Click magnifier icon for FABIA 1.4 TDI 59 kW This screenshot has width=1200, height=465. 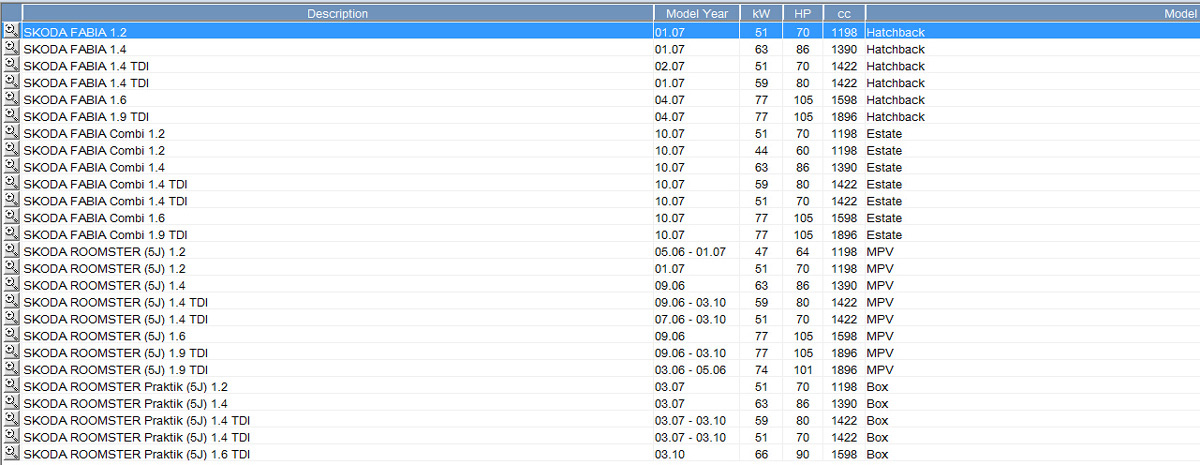tap(10, 83)
